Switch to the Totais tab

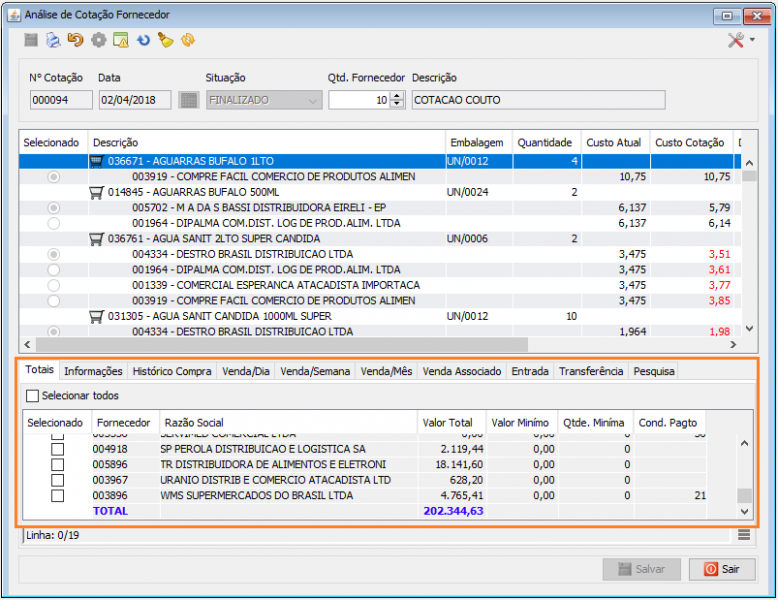click(x=40, y=370)
